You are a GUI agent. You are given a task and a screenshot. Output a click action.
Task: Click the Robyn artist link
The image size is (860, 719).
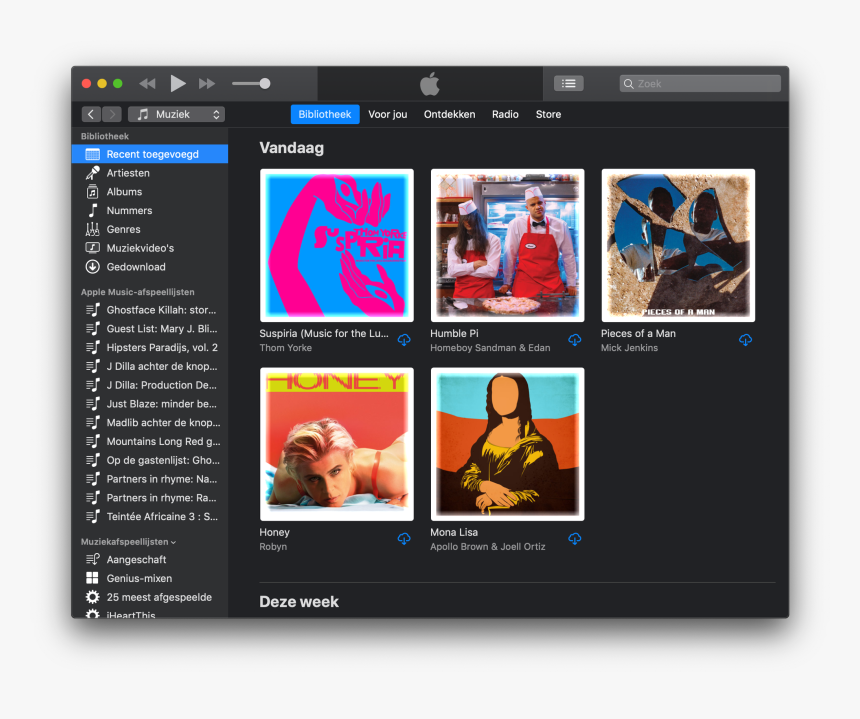(x=273, y=547)
